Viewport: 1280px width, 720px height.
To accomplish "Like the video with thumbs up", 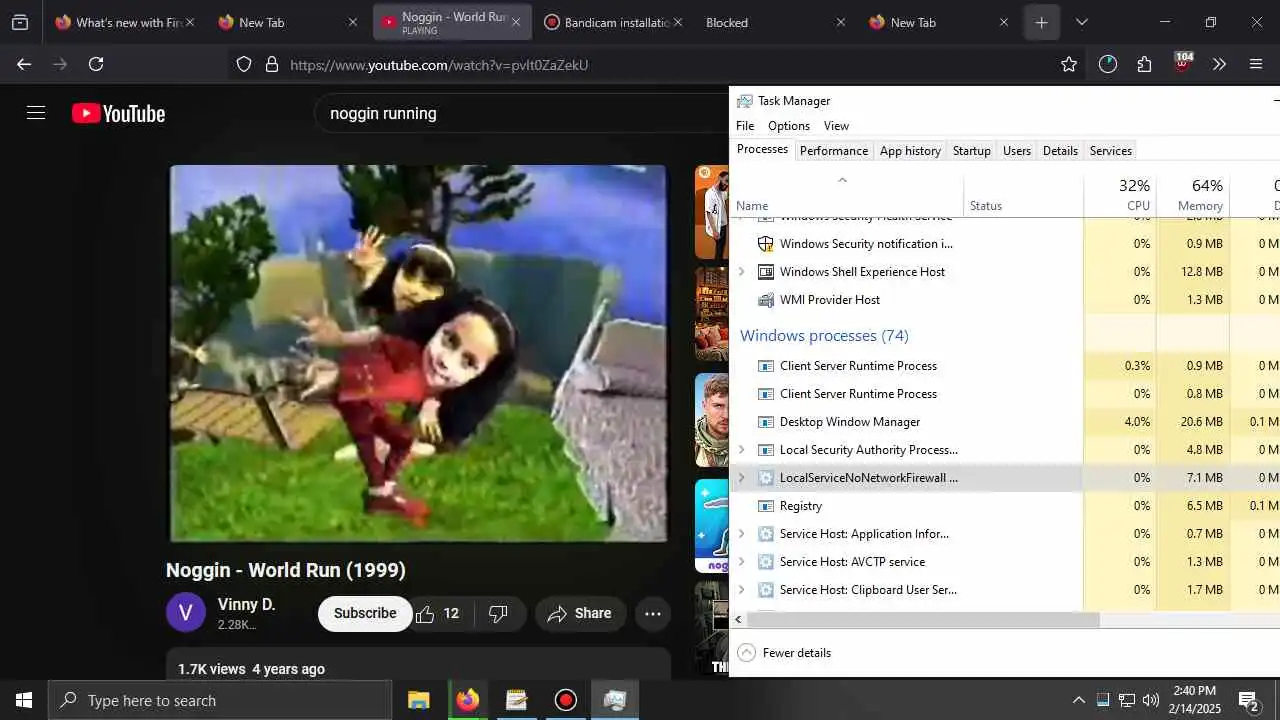I will [x=438, y=613].
